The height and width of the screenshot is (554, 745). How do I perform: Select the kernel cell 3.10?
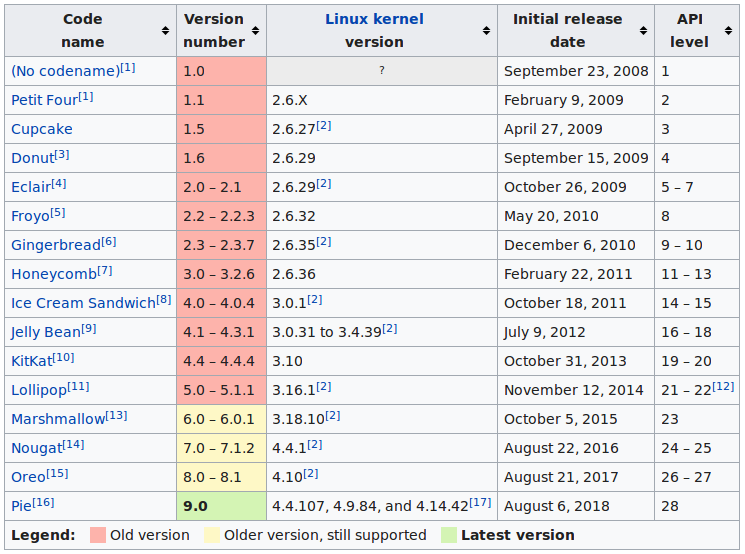coord(382,361)
